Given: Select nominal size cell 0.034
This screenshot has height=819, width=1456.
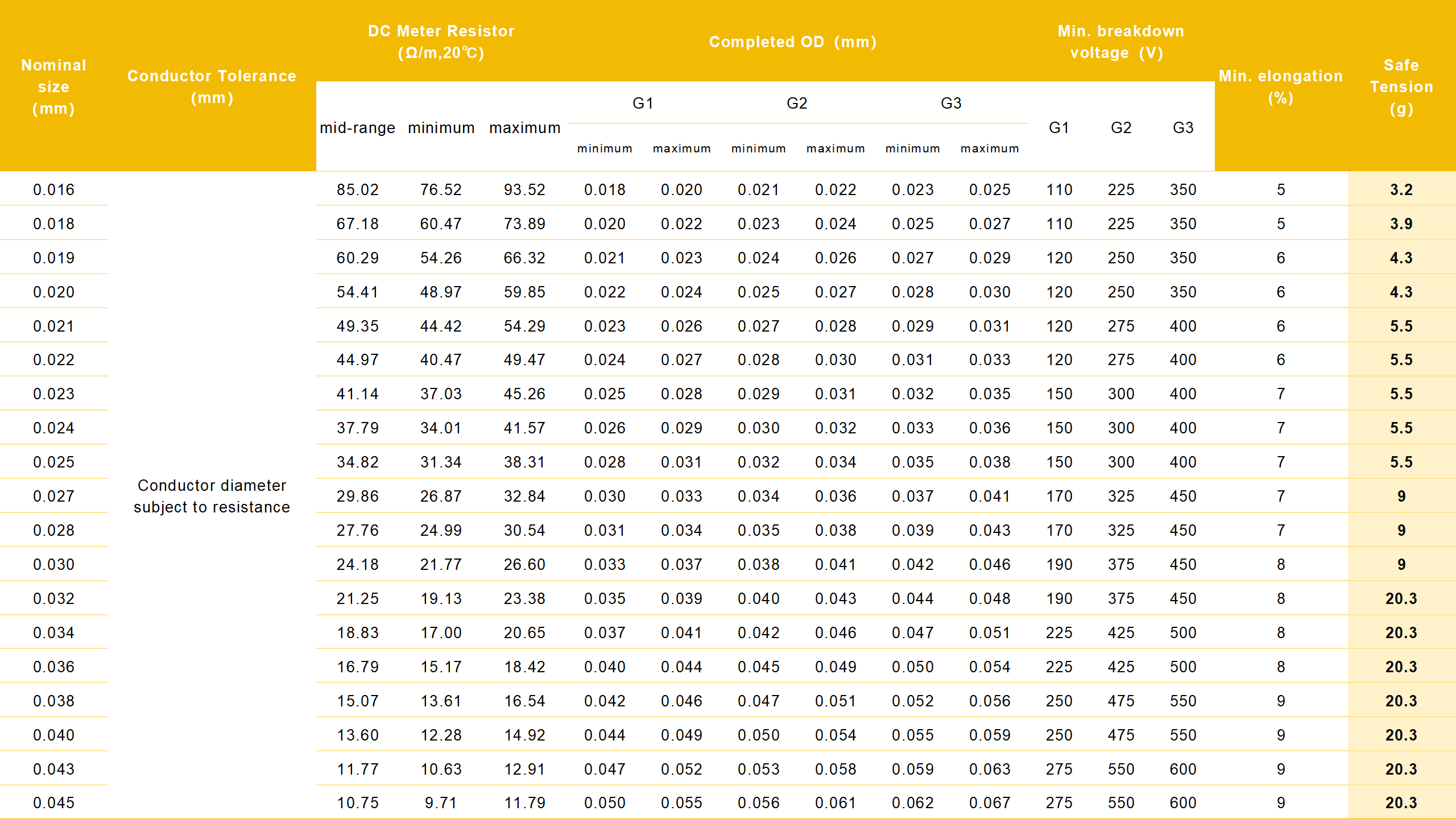Looking at the screenshot, I should pyautogui.click(x=53, y=632).
